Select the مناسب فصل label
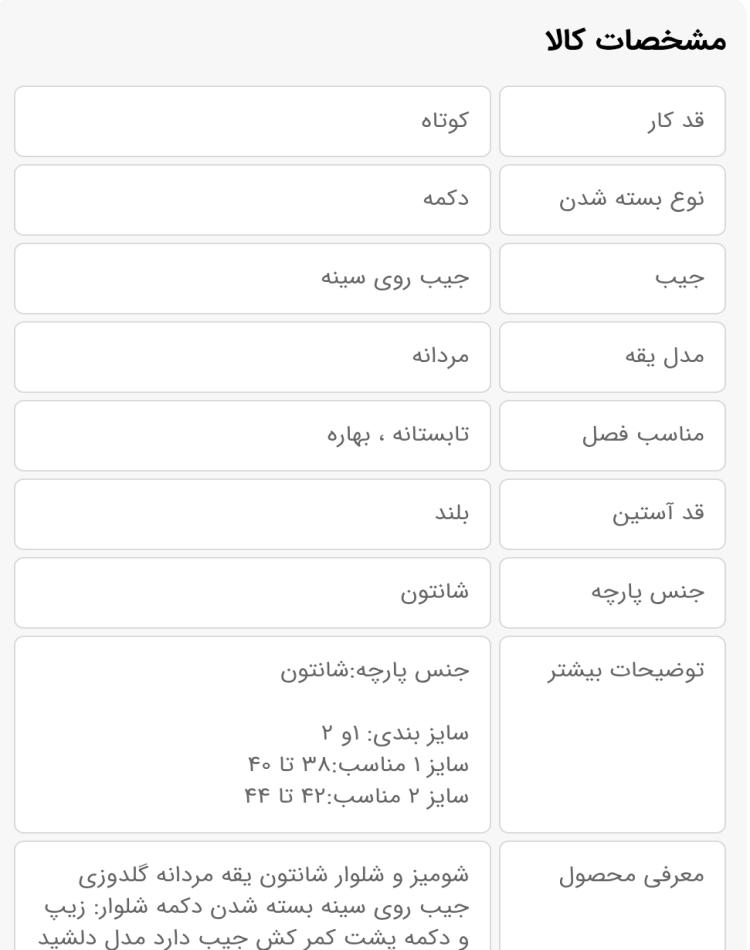 coord(643,435)
